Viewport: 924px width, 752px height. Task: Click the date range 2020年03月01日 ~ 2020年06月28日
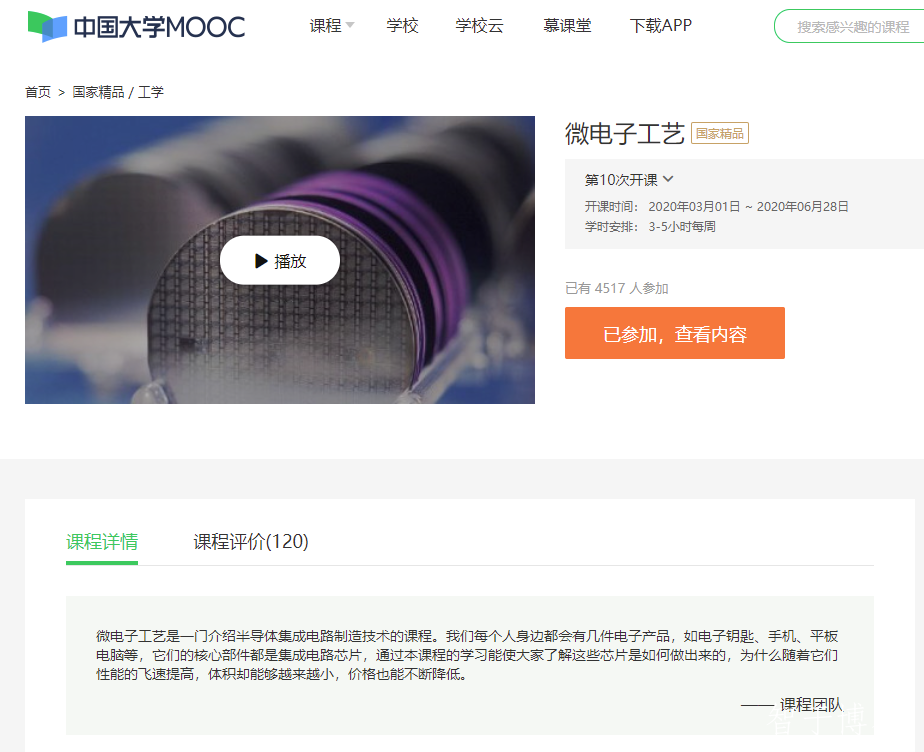(x=748, y=207)
